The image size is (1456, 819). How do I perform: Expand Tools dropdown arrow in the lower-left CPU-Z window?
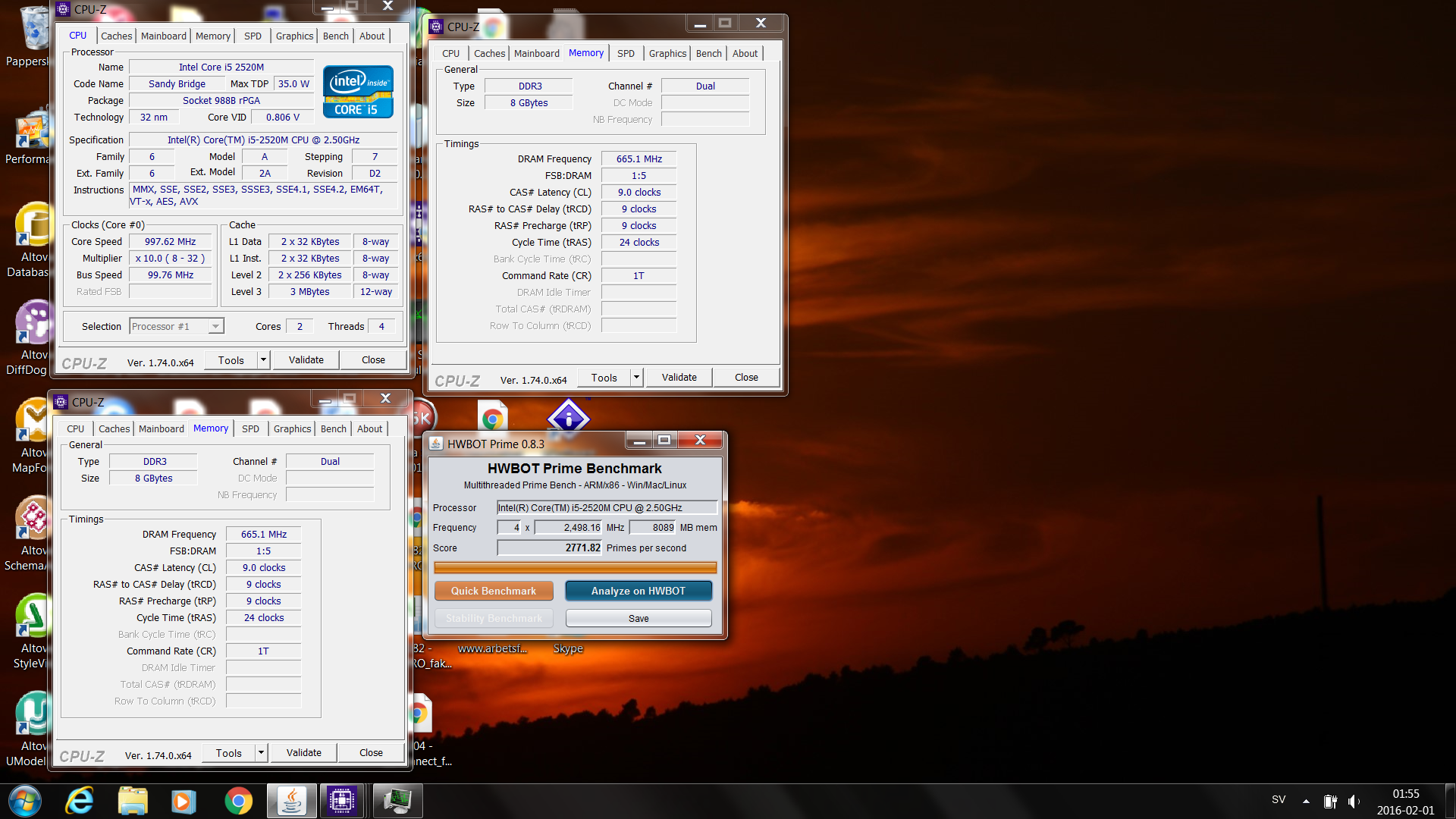[261, 753]
